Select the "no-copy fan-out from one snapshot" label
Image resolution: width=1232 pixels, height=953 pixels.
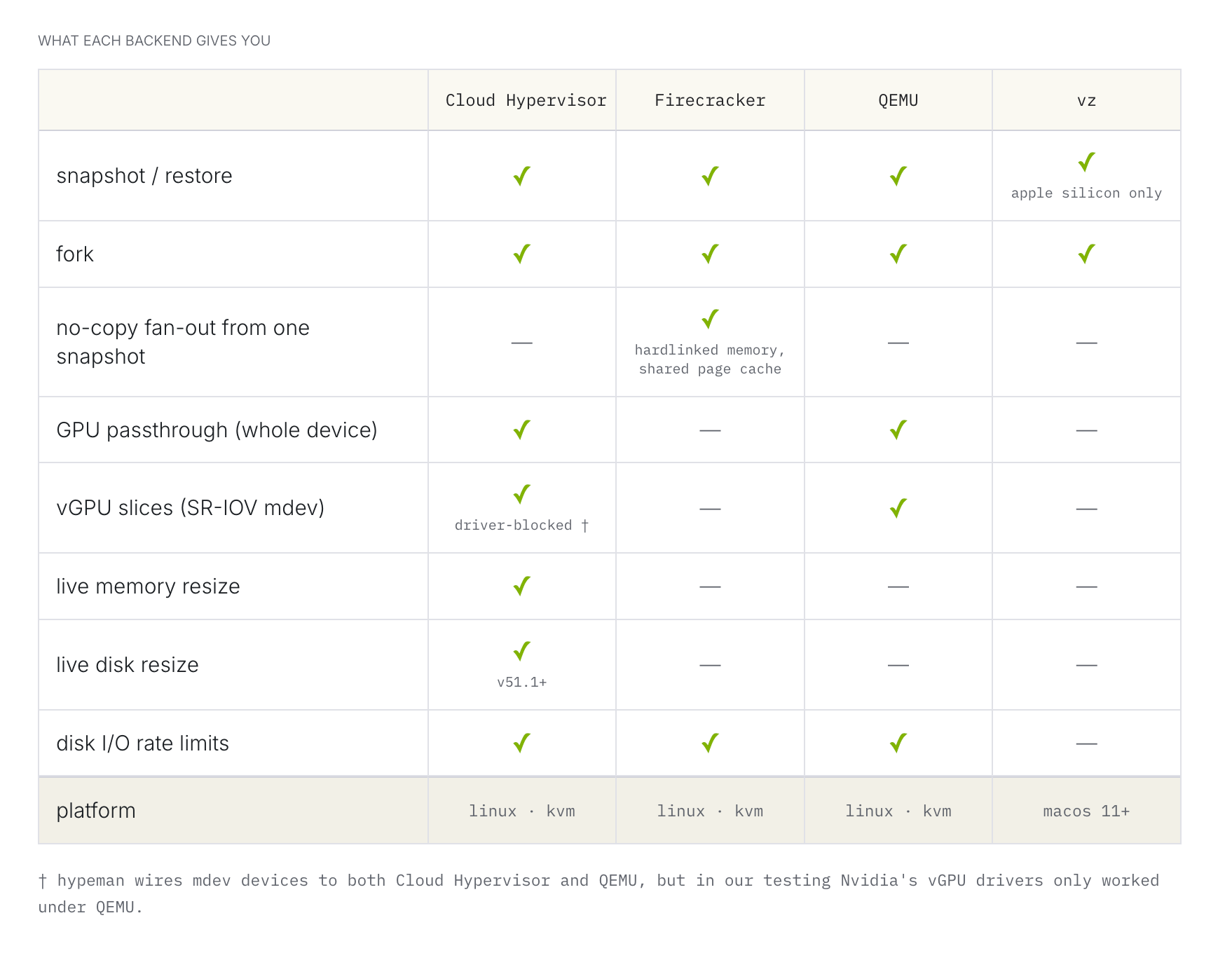(x=183, y=342)
